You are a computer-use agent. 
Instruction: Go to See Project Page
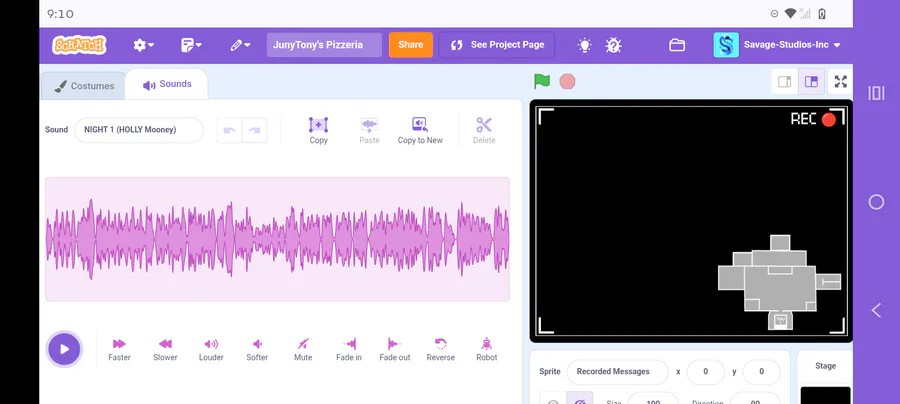point(497,45)
